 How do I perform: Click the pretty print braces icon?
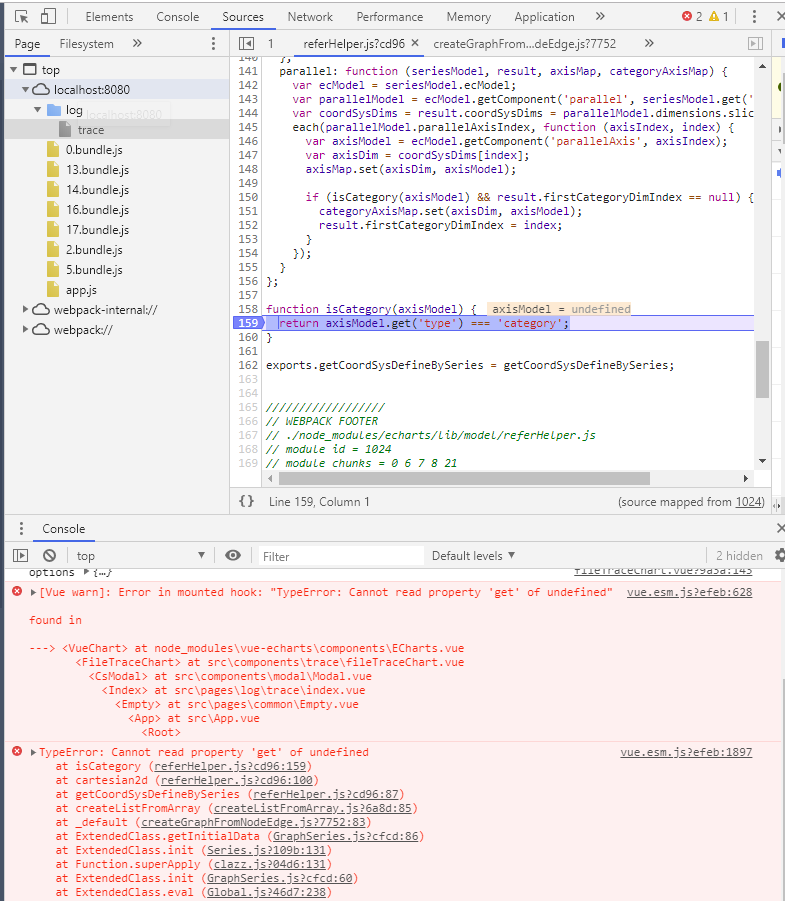pyautogui.click(x=246, y=501)
